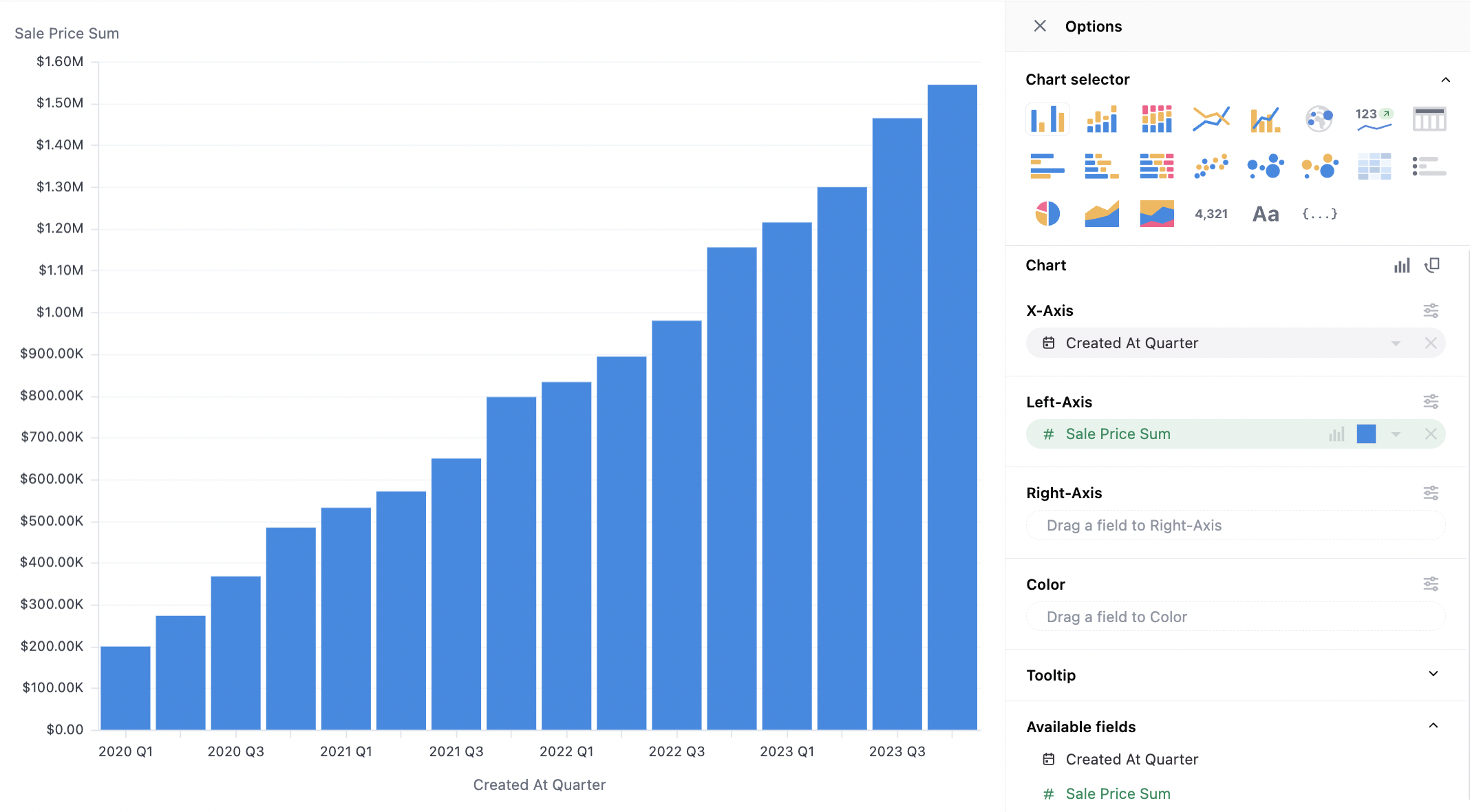Pick the stacked bar chart icon
The width and height of the screenshot is (1470, 812).
(1102, 119)
